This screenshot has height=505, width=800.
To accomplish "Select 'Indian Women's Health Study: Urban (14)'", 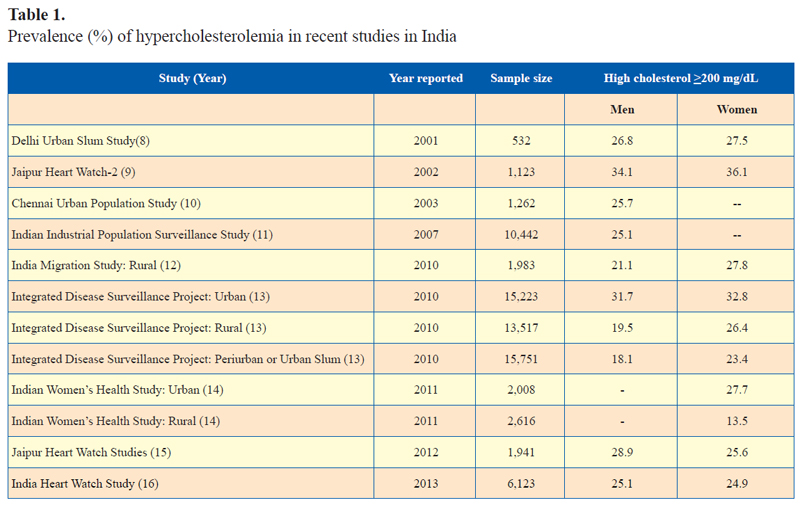I will click(x=117, y=390).
